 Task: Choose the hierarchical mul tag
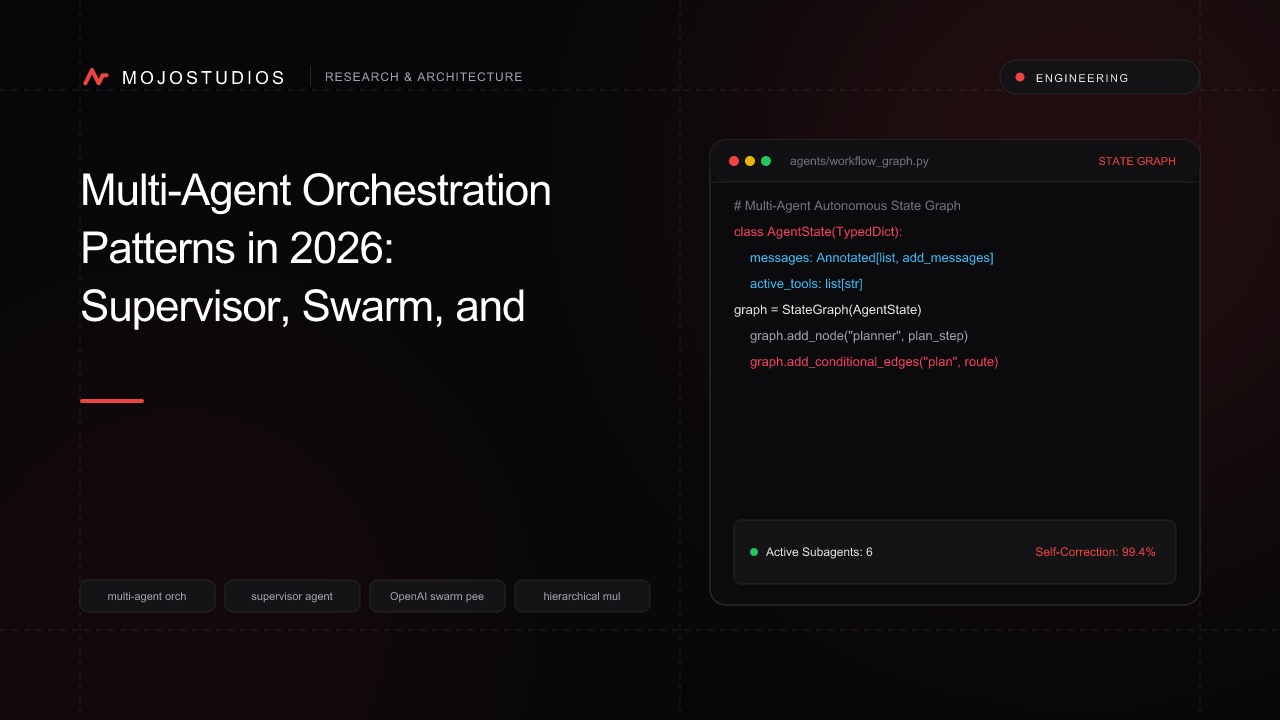(582, 596)
